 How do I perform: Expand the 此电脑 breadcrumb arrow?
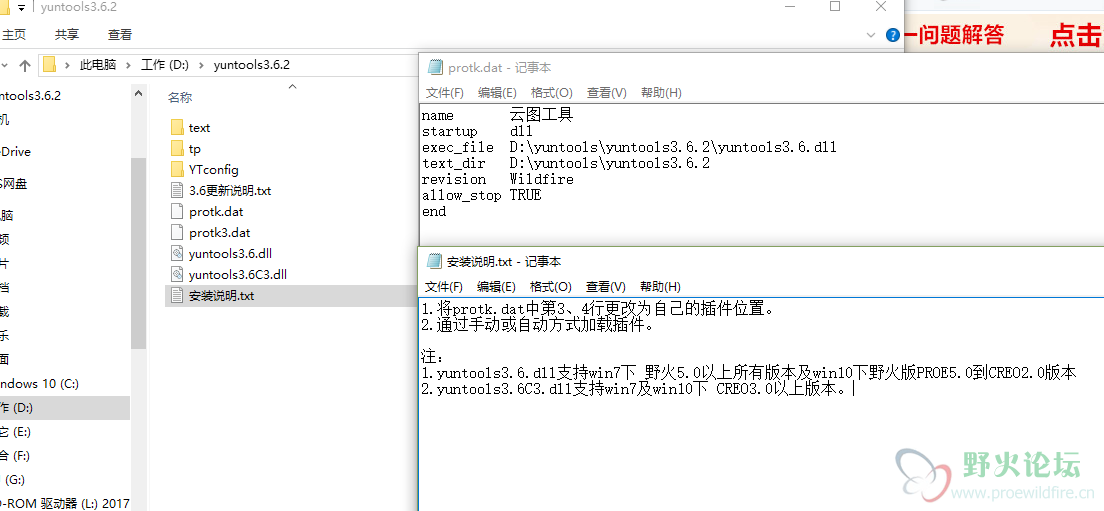coord(130,65)
